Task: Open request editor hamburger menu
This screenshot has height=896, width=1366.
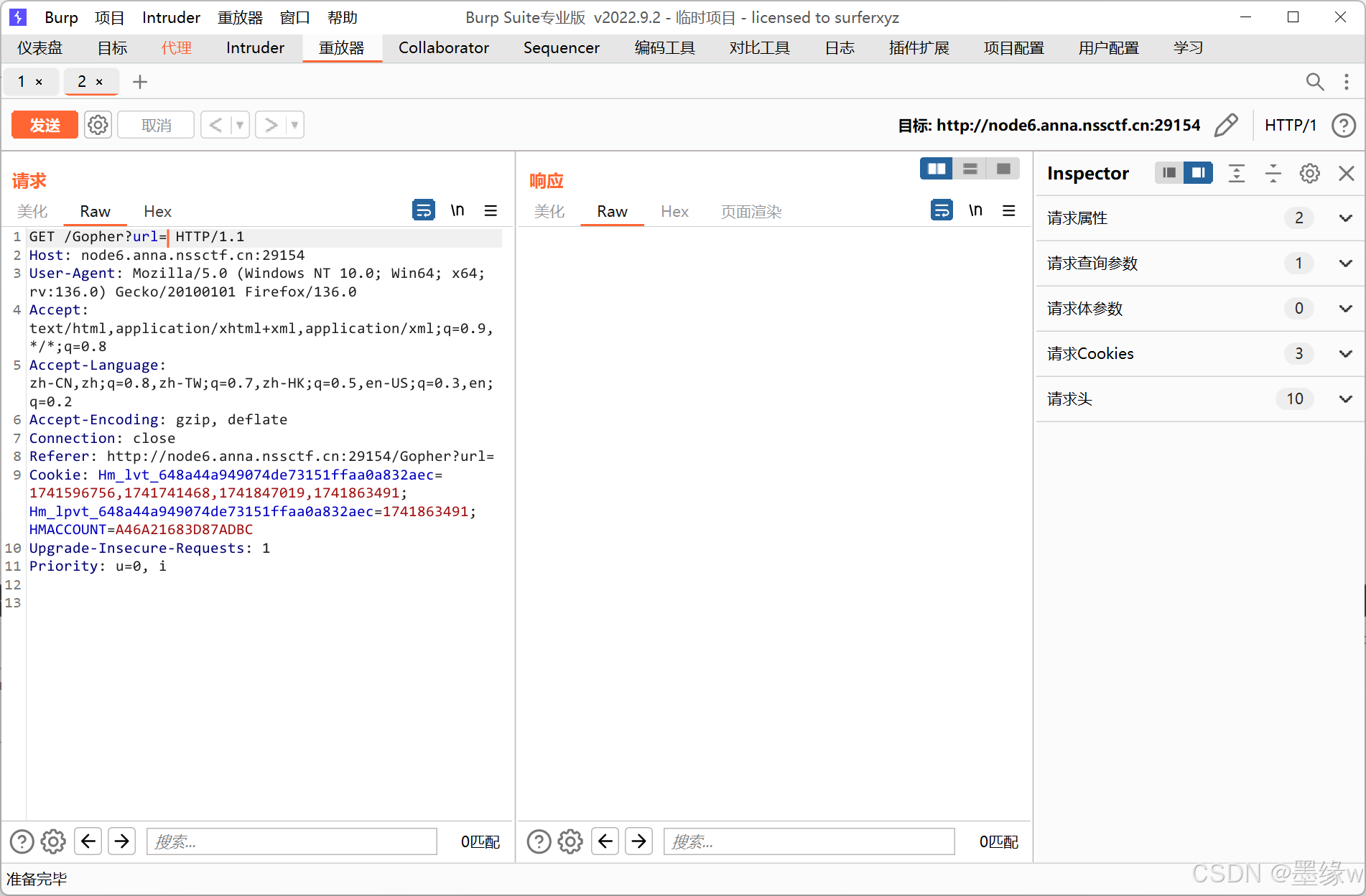Action: 491,210
